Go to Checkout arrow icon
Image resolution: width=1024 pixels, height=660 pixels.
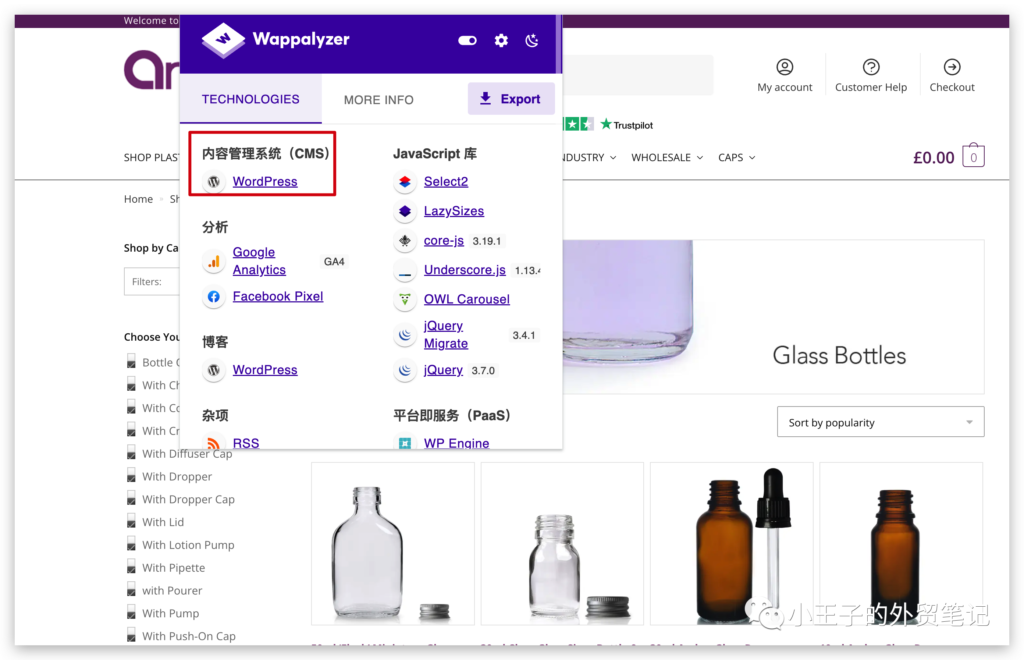tap(952, 67)
